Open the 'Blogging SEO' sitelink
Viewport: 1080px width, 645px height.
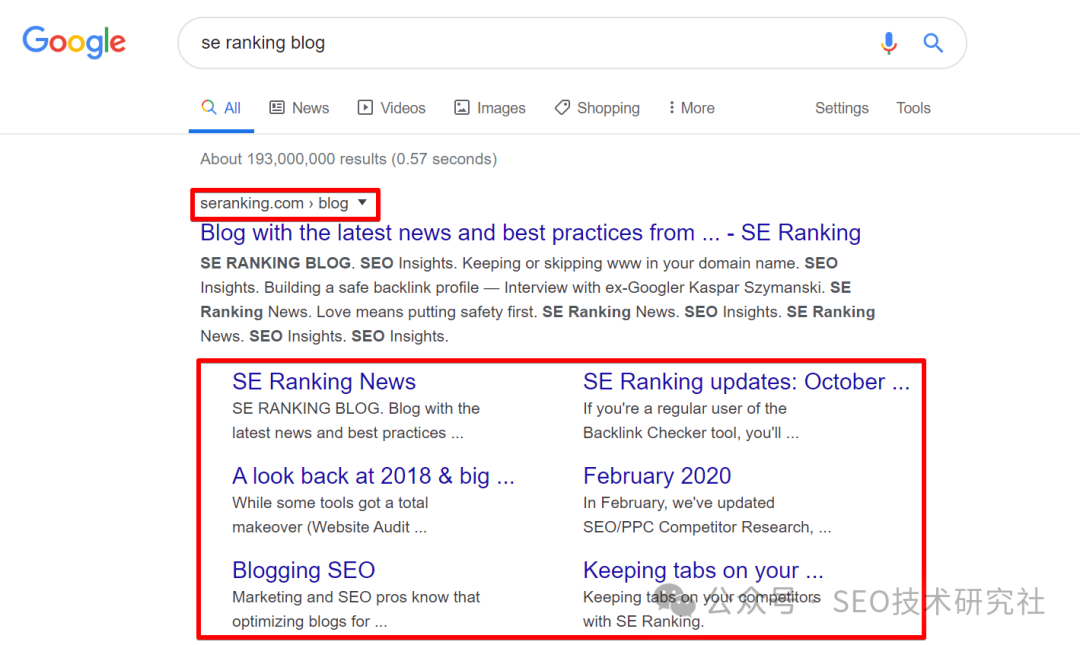point(304,571)
